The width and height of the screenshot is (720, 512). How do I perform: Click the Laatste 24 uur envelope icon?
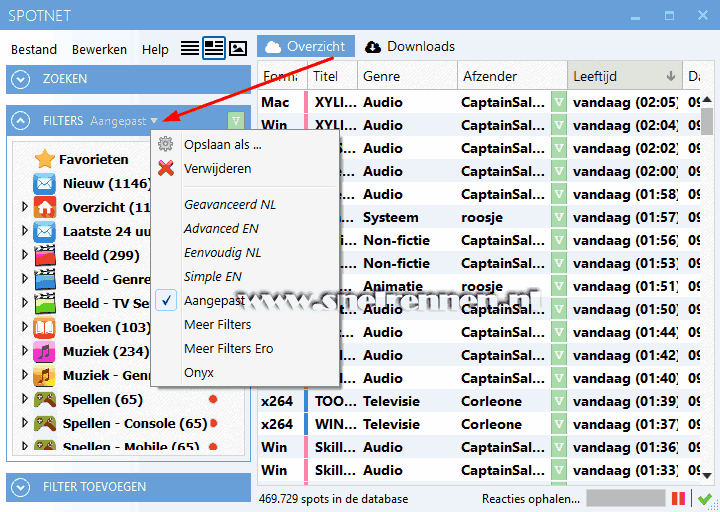pos(45,231)
